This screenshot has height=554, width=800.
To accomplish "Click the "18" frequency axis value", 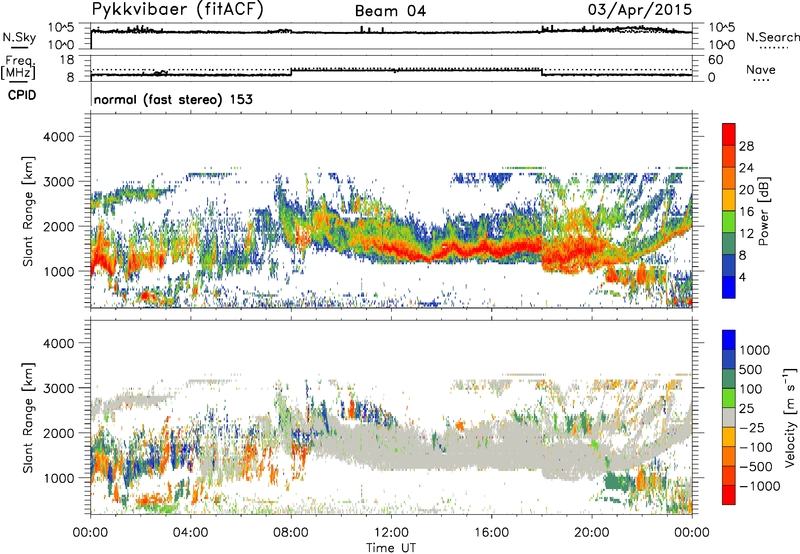I will click(x=67, y=60).
